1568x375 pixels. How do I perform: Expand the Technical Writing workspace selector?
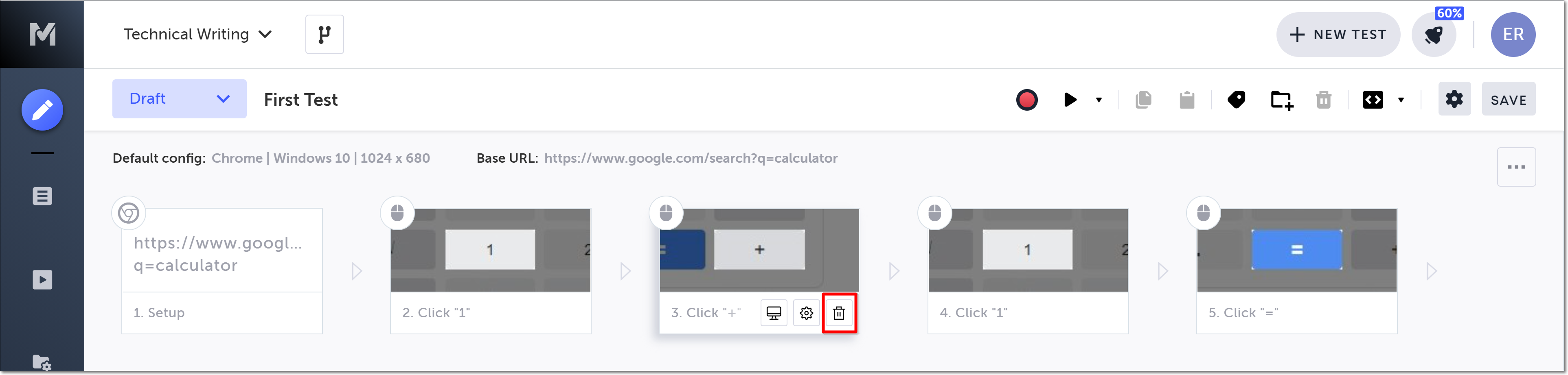pos(197,35)
